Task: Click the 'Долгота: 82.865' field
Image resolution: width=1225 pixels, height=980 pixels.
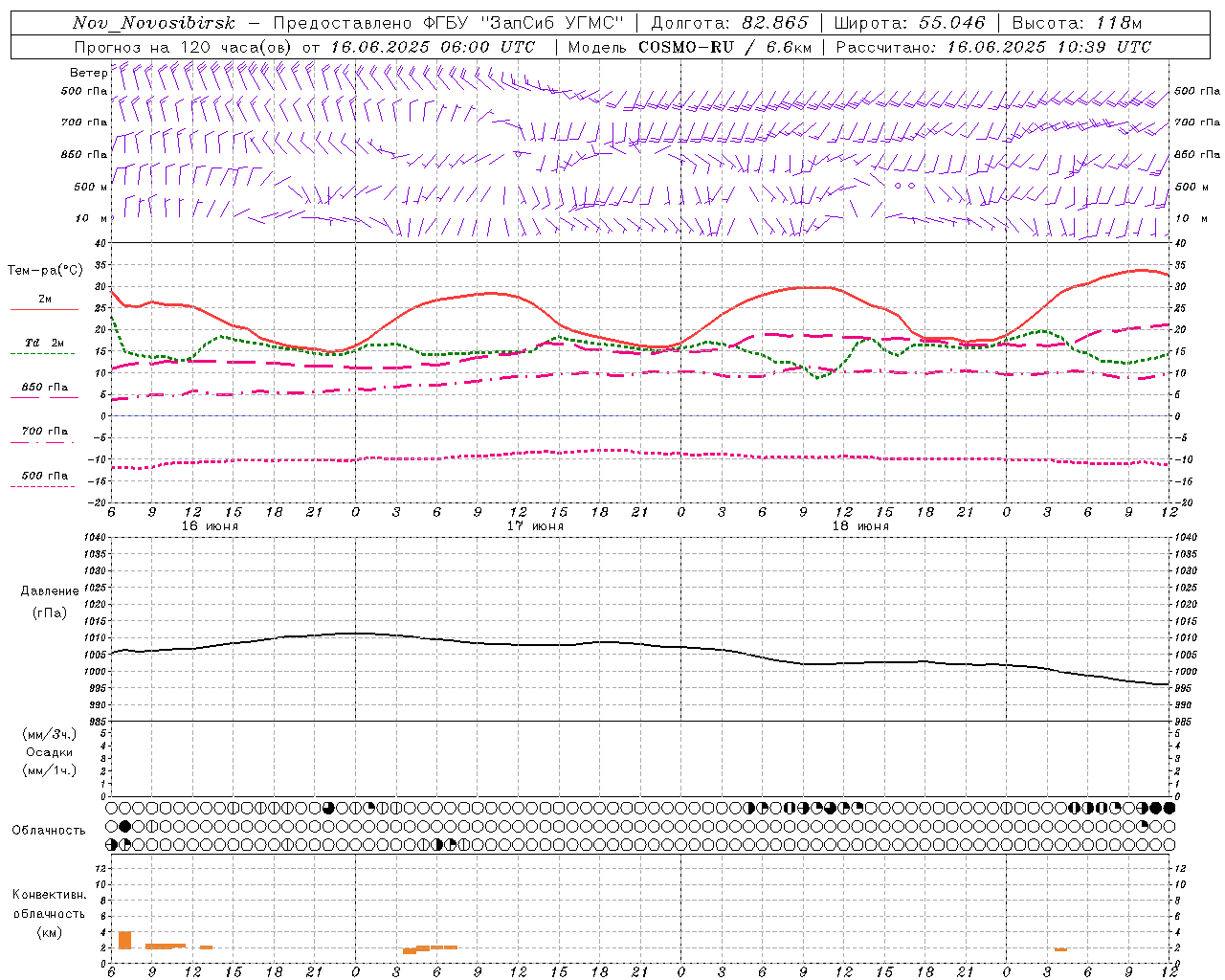Action: (729, 23)
